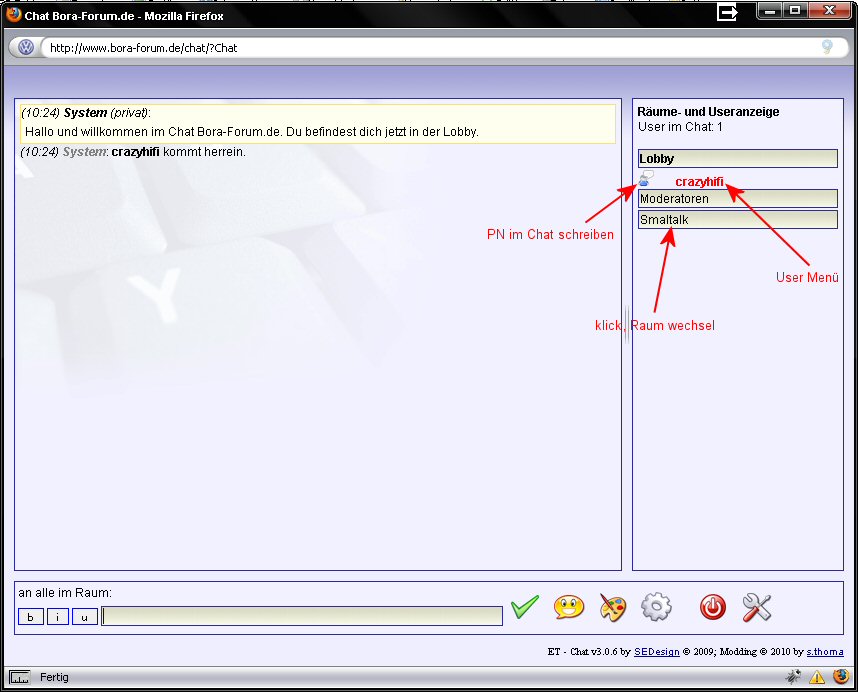
Task: Click the yellow warning triangle in status bar
Action: coord(817,677)
